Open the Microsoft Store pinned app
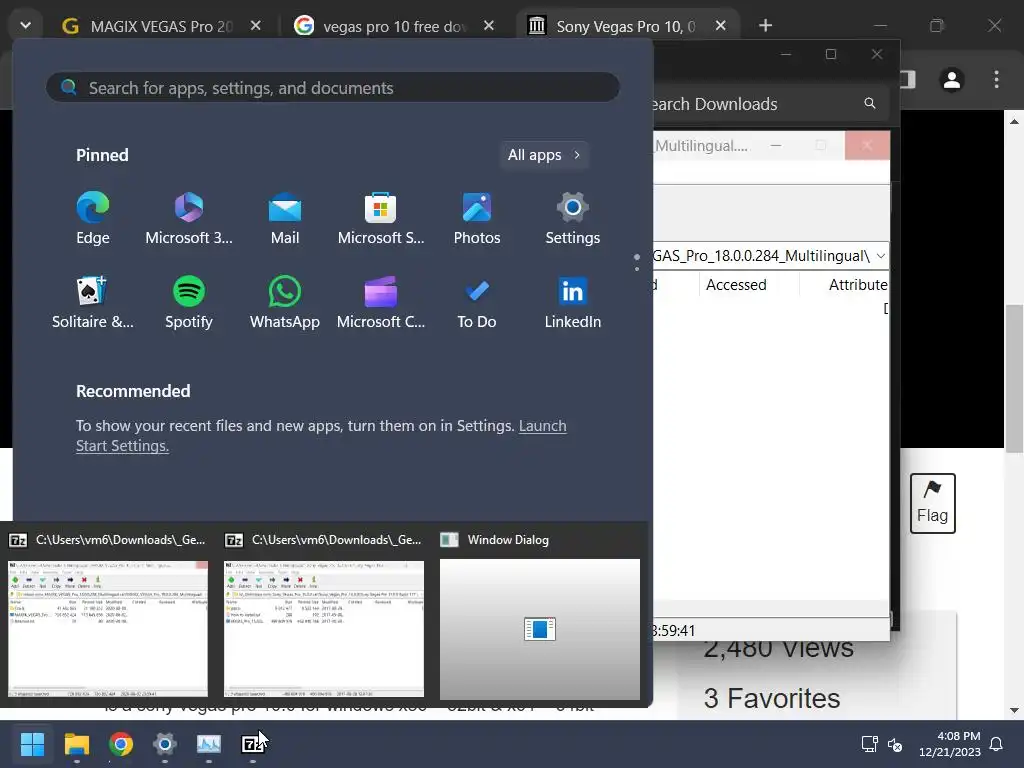 point(381,219)
